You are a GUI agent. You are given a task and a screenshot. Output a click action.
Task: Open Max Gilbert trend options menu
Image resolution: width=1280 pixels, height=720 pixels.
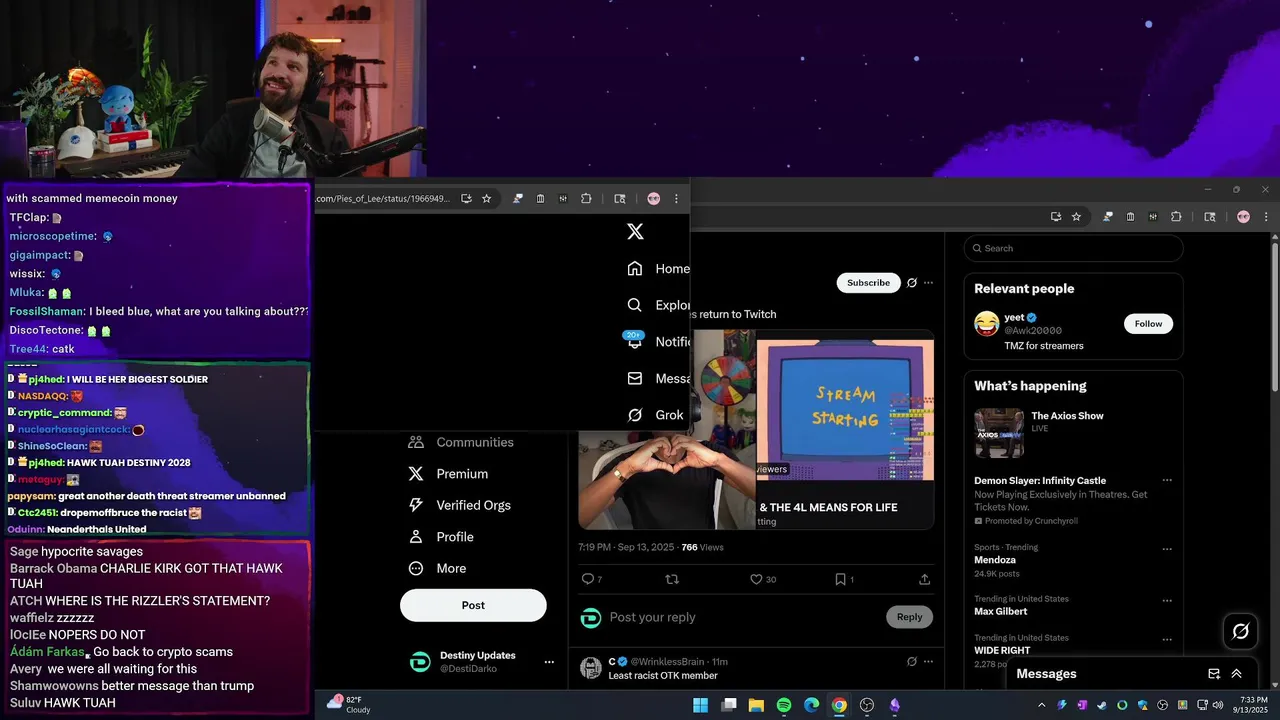[1166, 600]
